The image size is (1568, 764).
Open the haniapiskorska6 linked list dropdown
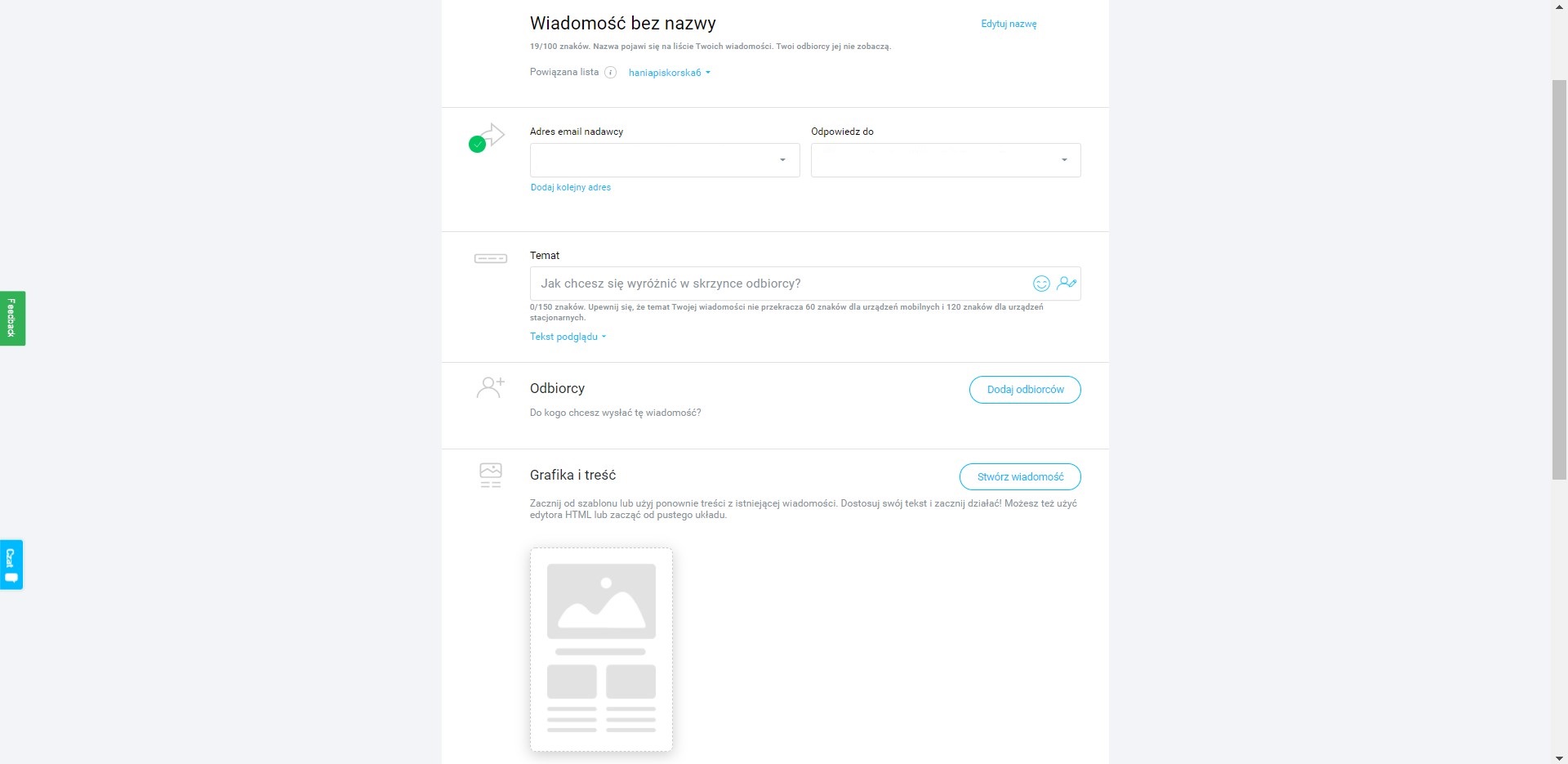(670, 73)
